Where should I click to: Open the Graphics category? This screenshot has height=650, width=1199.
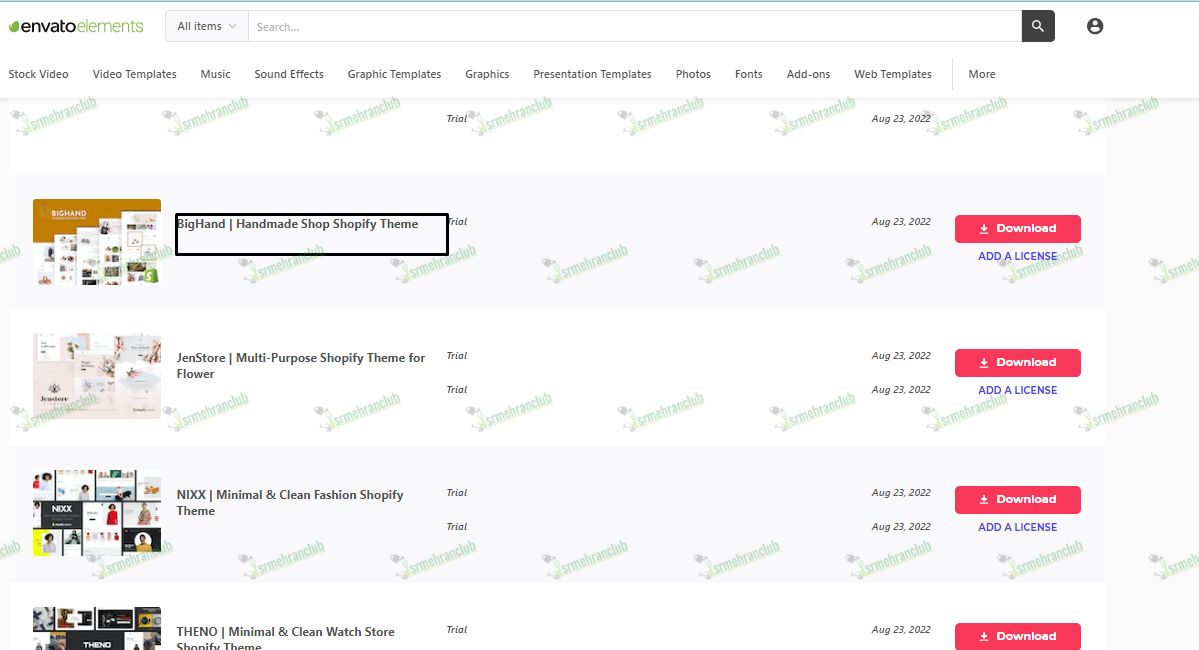pyautogui.click(x=487, y=74)
